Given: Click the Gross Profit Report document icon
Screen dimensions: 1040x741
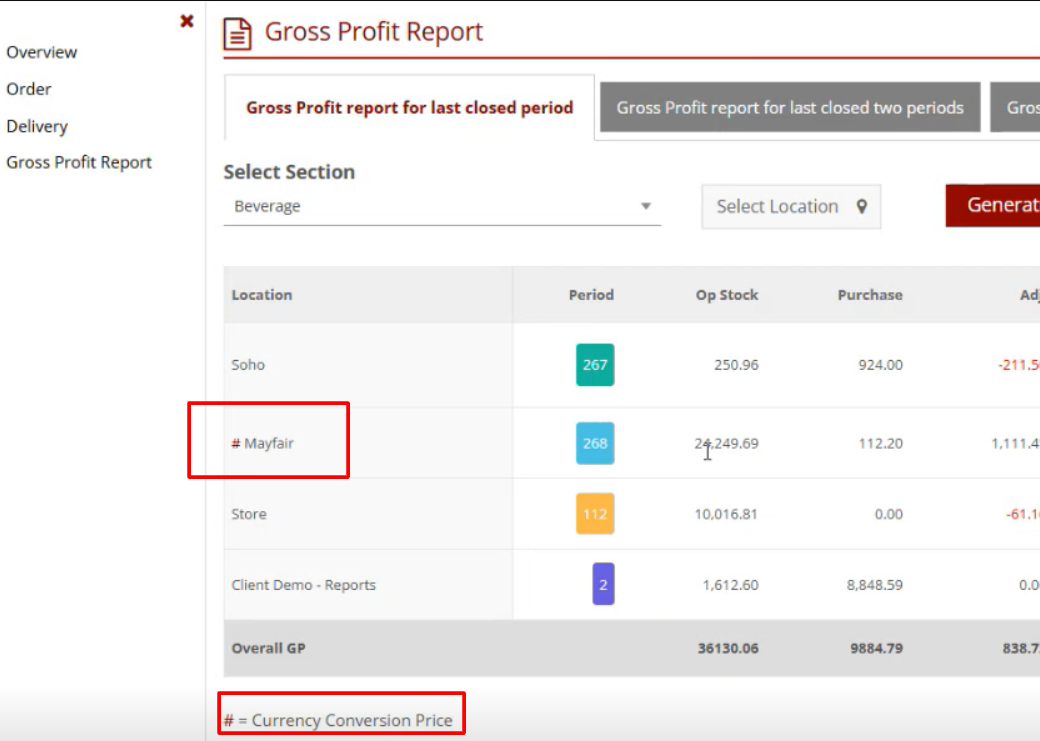Looking at the screenshot, I should 237,34.
